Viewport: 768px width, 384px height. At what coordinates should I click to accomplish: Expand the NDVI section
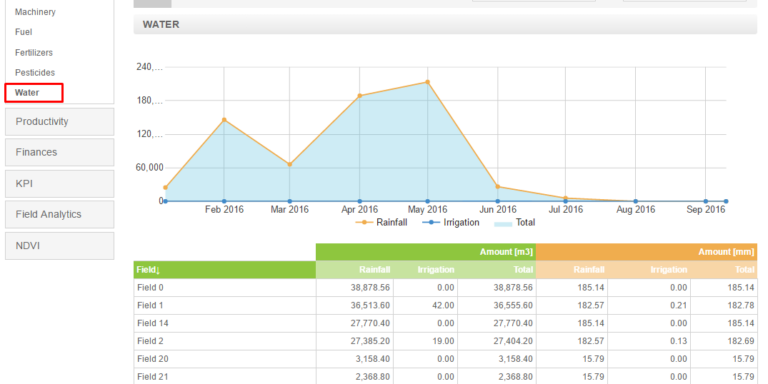59,246
